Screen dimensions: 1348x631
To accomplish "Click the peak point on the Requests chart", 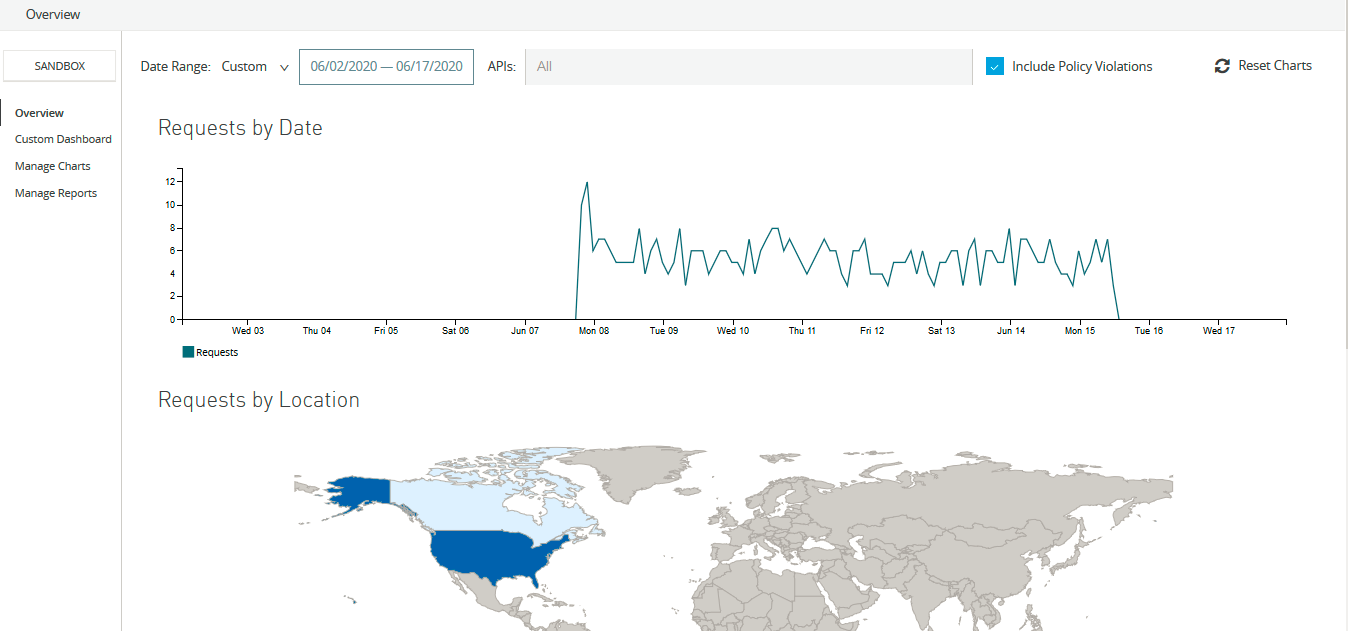I will tap(586, 183).
